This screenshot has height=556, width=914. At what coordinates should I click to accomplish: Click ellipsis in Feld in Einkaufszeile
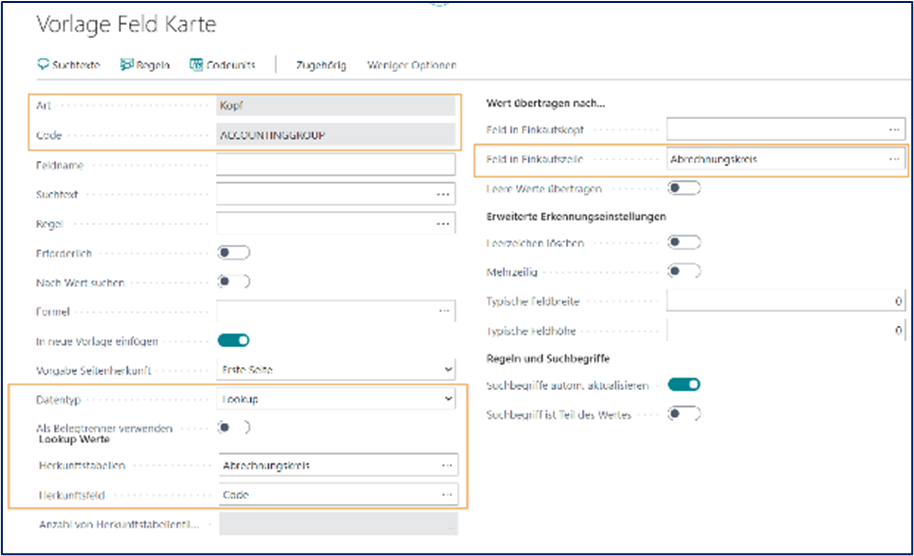[893, 159]
